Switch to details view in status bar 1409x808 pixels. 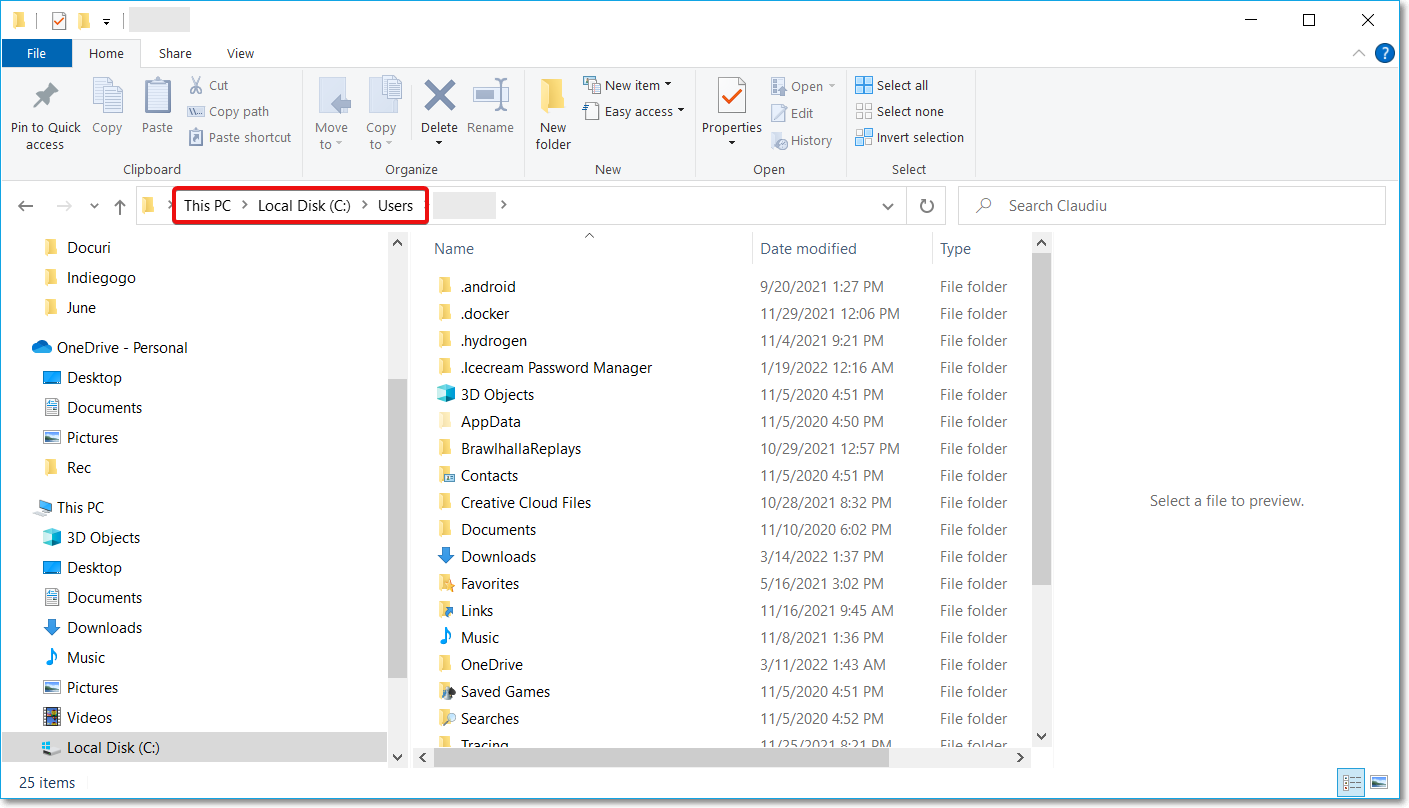point(1351,782)
